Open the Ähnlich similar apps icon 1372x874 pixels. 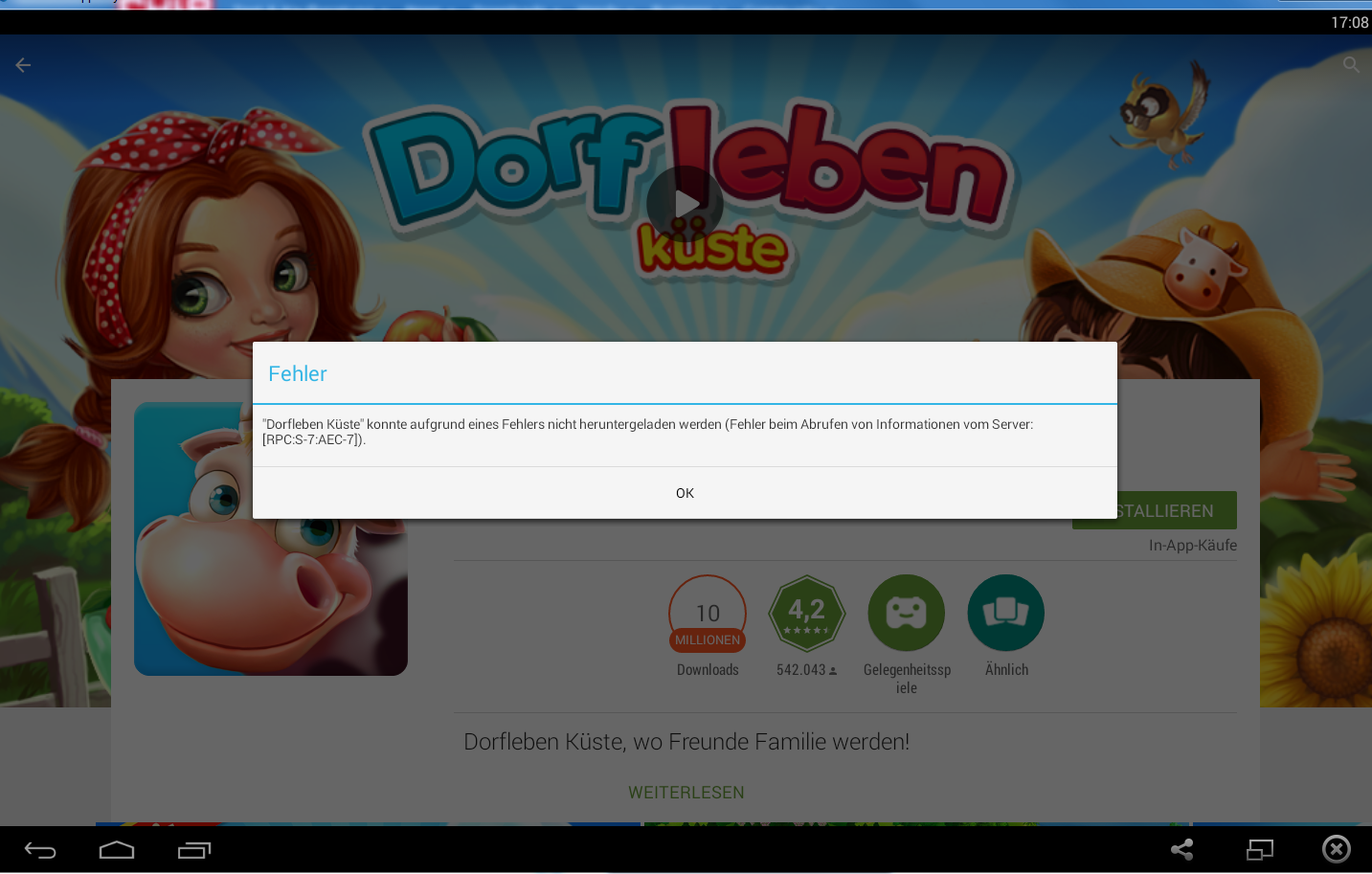1006,614
